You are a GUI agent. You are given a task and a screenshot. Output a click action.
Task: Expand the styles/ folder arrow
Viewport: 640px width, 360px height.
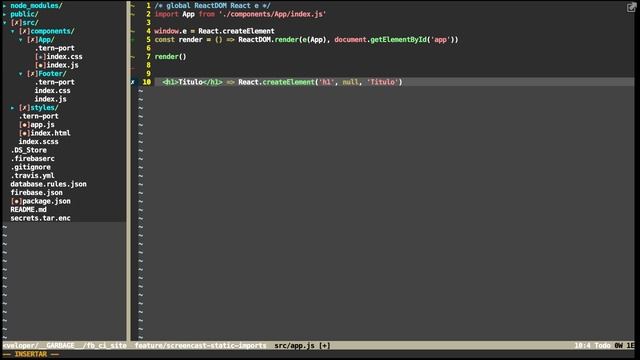[13, 108]
